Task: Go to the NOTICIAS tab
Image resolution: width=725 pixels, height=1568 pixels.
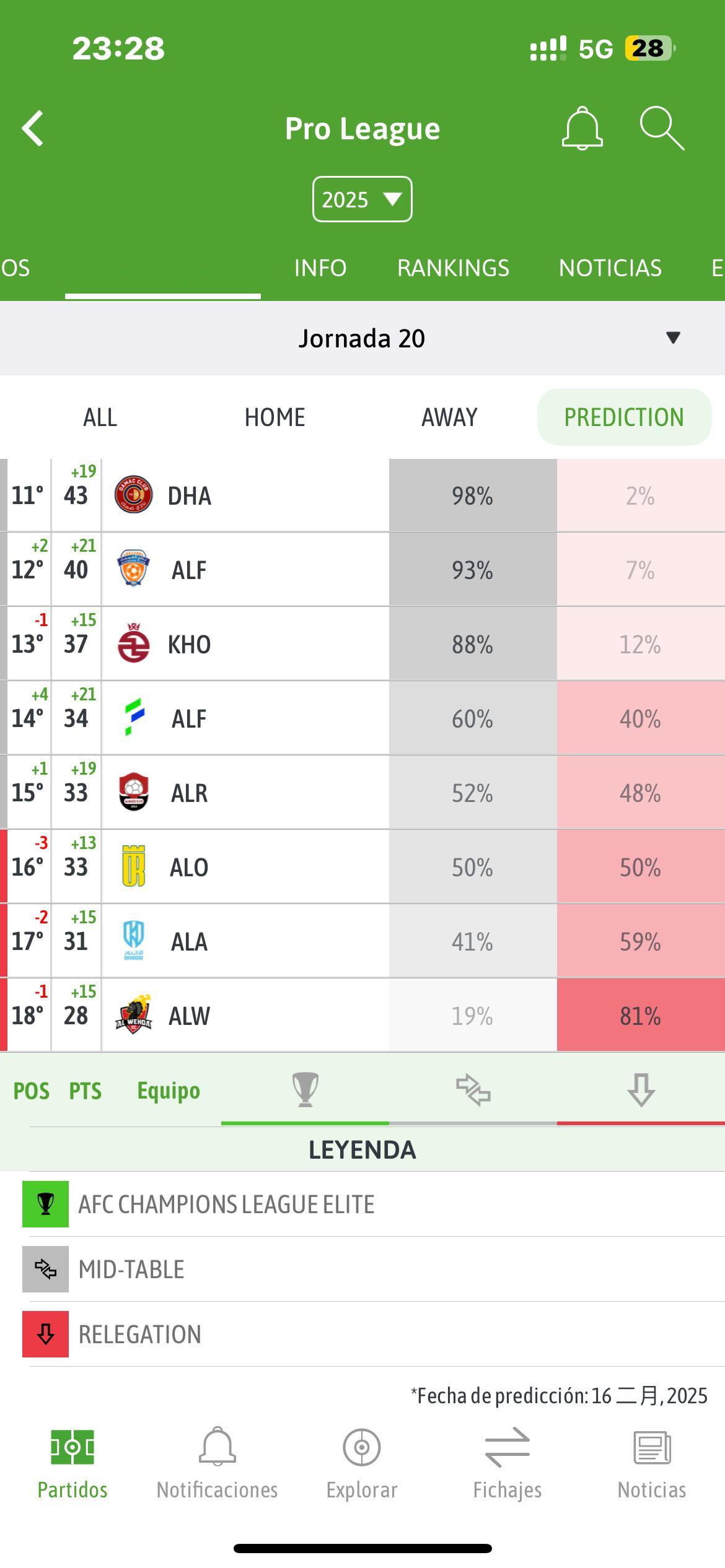Action: 610,268
